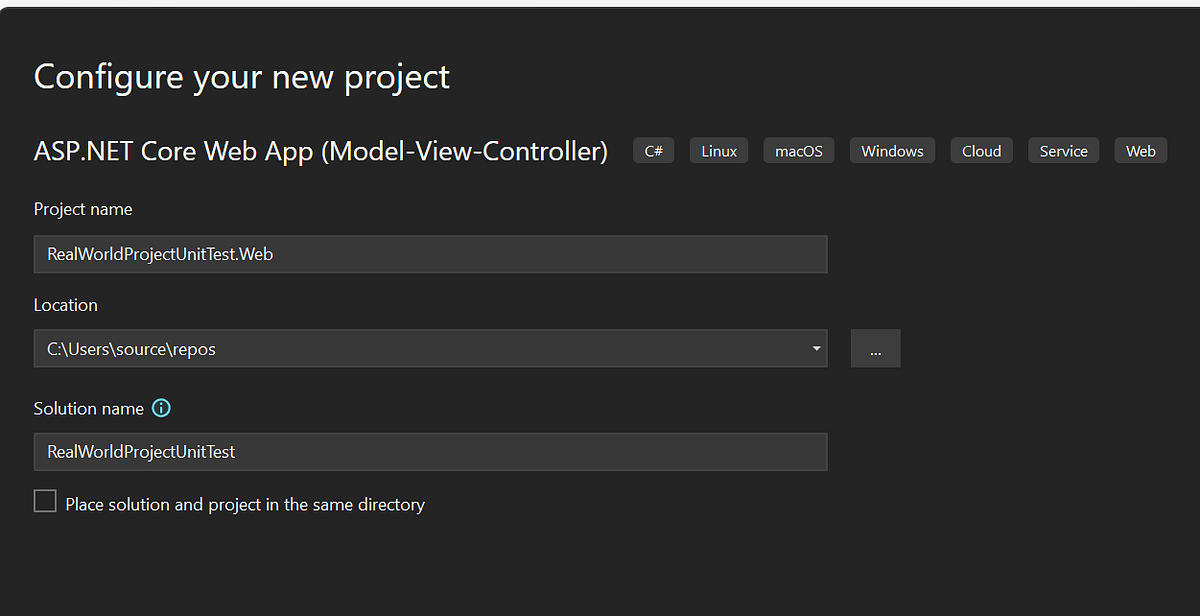
Task: Choose the Windows platform tag
Action: click(x=892, y=151)
